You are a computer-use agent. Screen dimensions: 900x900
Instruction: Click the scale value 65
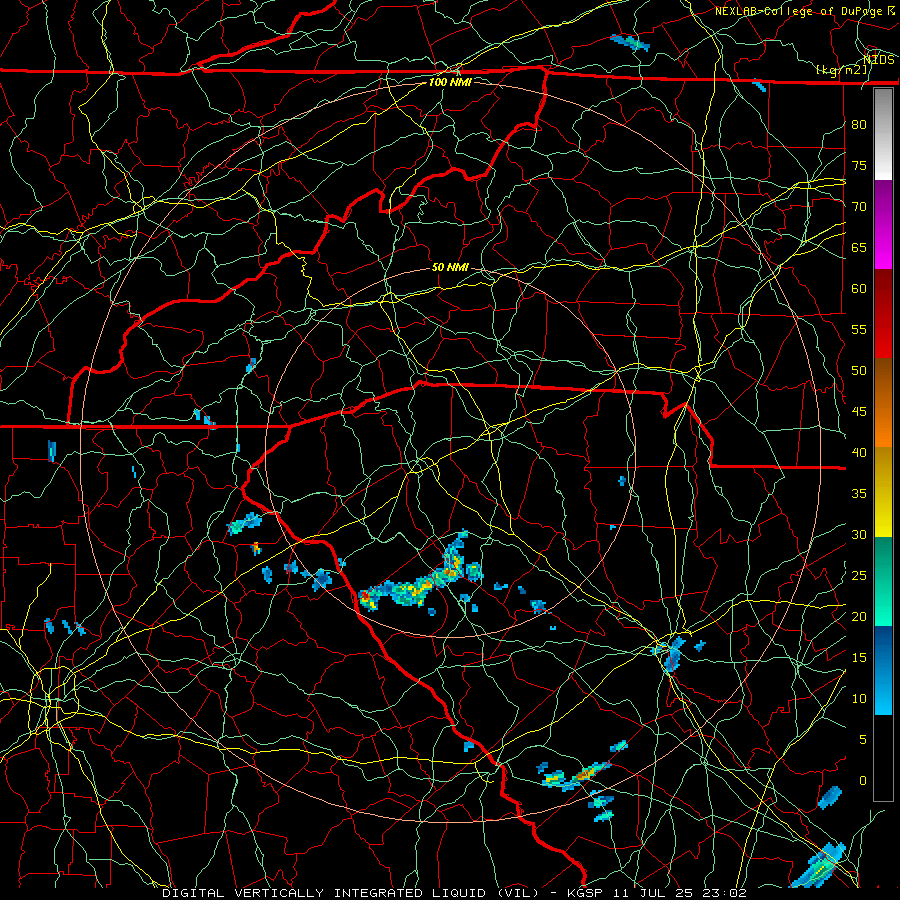859,247
